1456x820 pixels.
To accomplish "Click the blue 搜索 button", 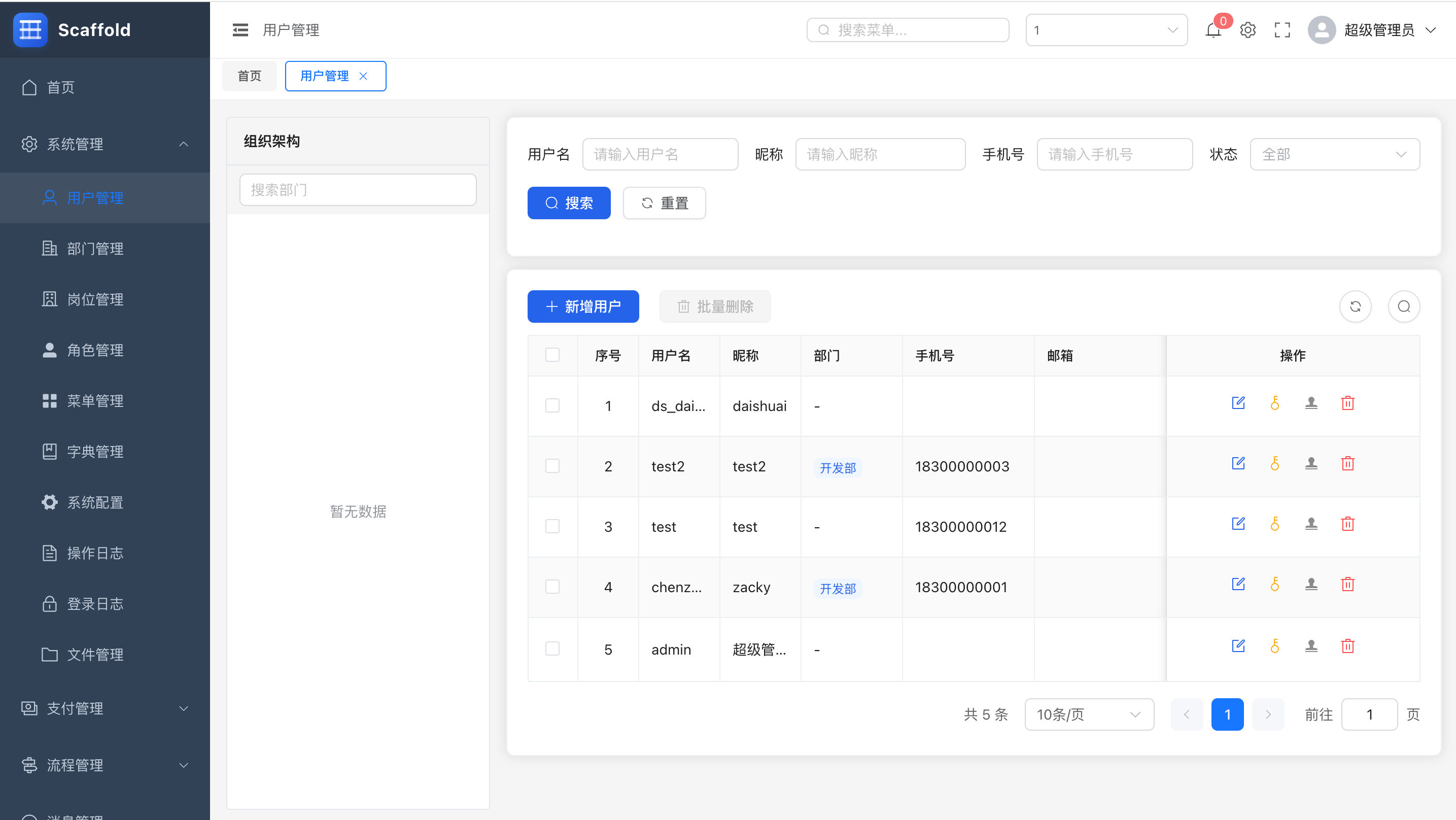I will (x=569, y=203).
